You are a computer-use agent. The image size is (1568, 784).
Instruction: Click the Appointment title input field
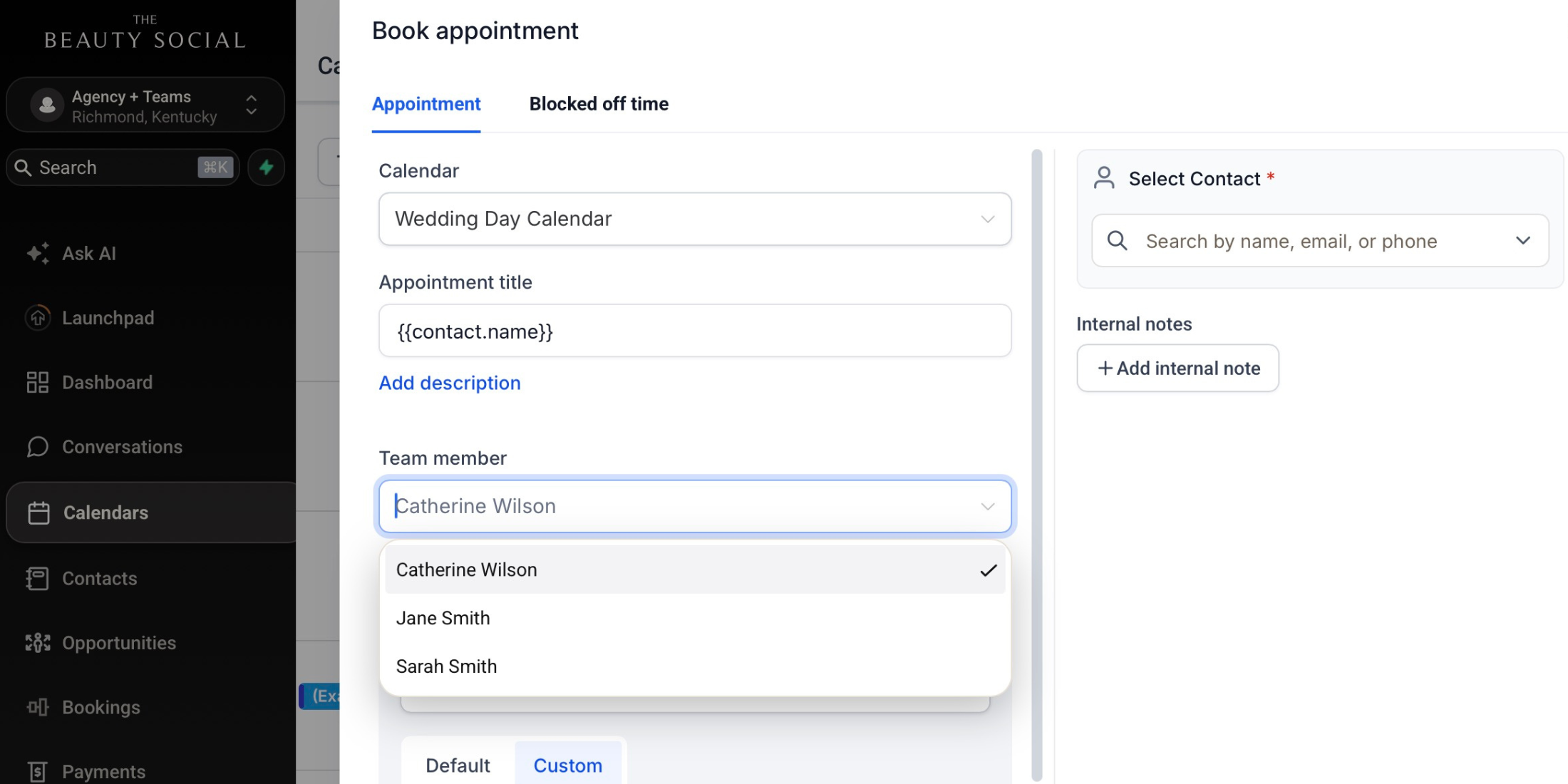coord(695,331)
